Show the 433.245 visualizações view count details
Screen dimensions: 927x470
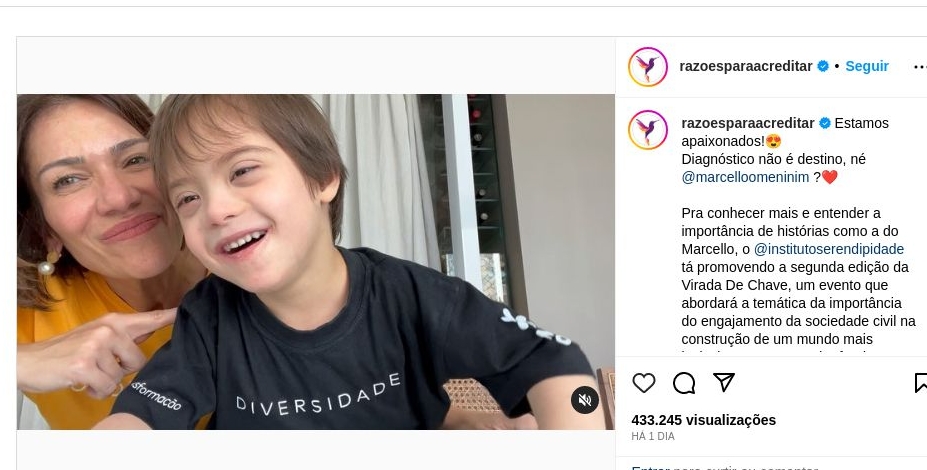coord(703,420)
